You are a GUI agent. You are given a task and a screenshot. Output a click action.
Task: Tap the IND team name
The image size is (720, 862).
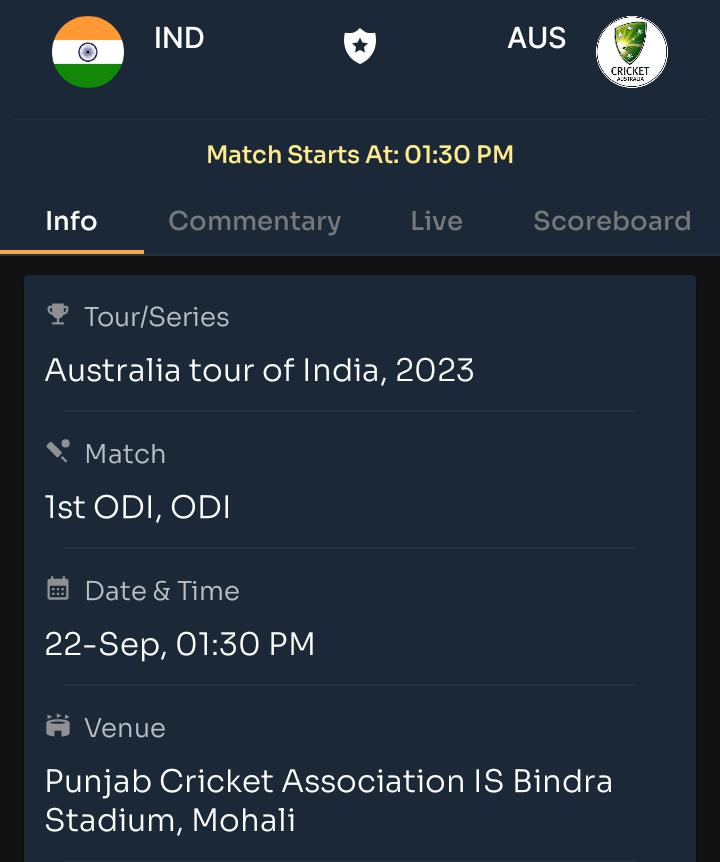click(179, 38)
